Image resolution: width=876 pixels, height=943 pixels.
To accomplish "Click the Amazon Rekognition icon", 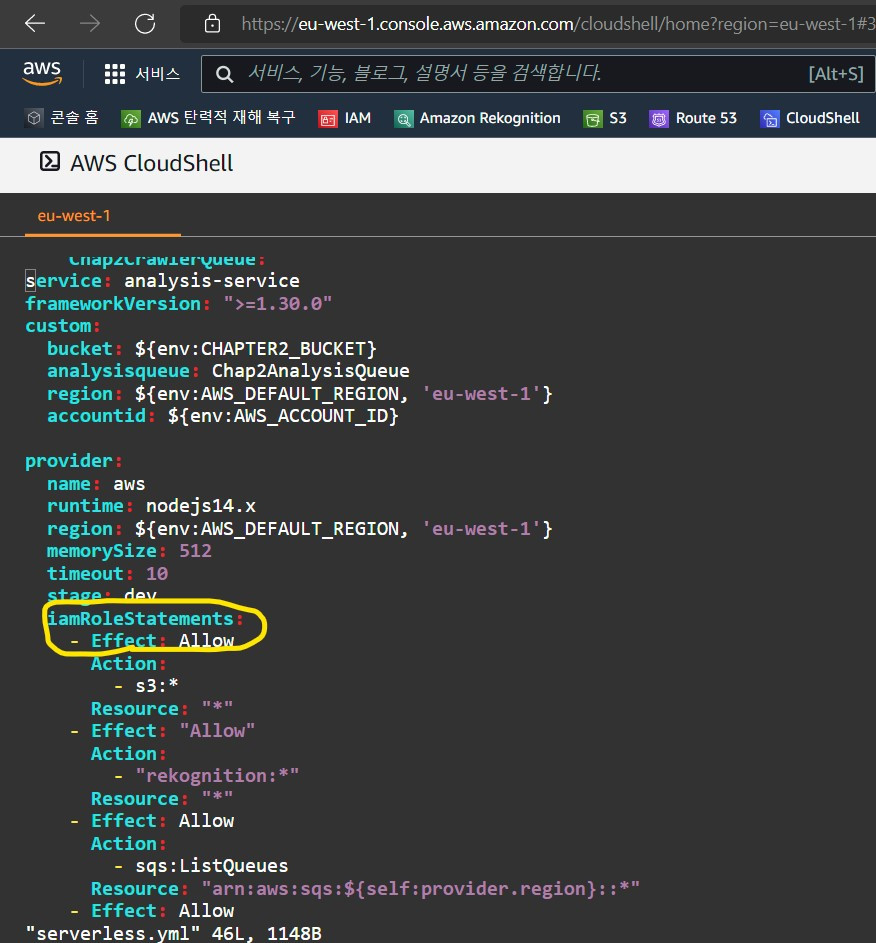I will tap(403, 119).
